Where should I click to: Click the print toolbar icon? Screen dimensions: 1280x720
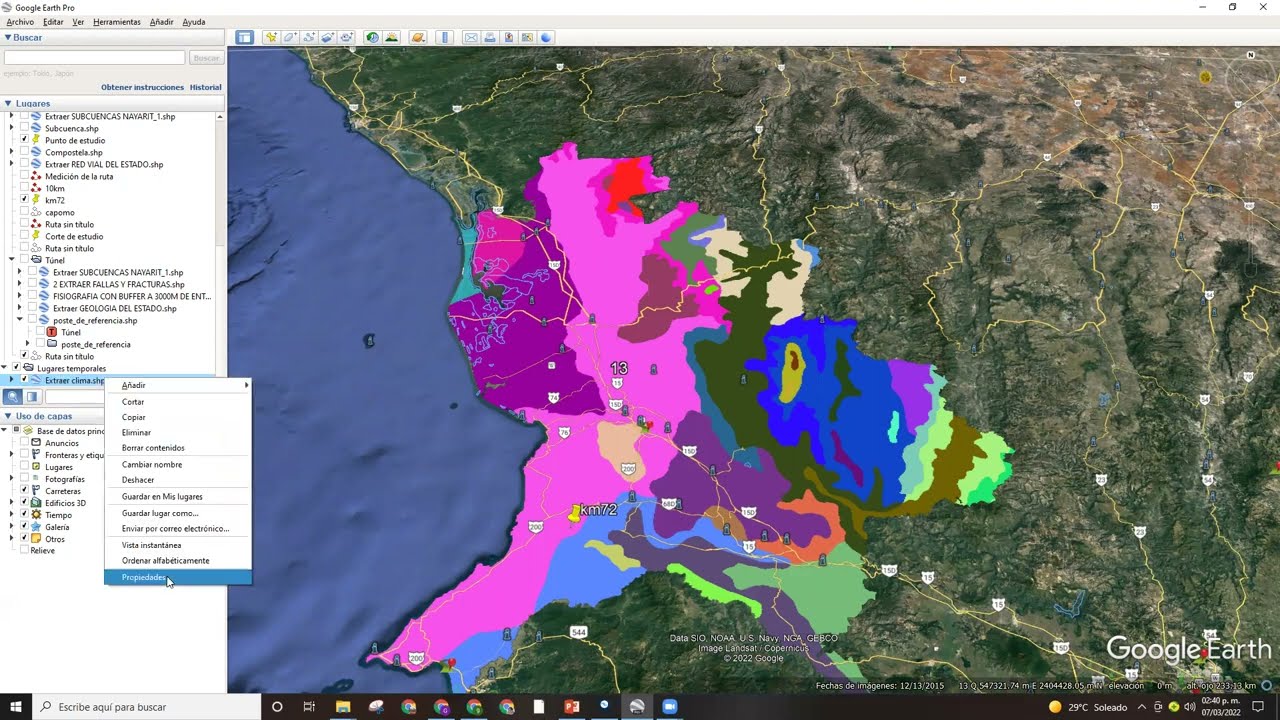[x=490, y=38]
